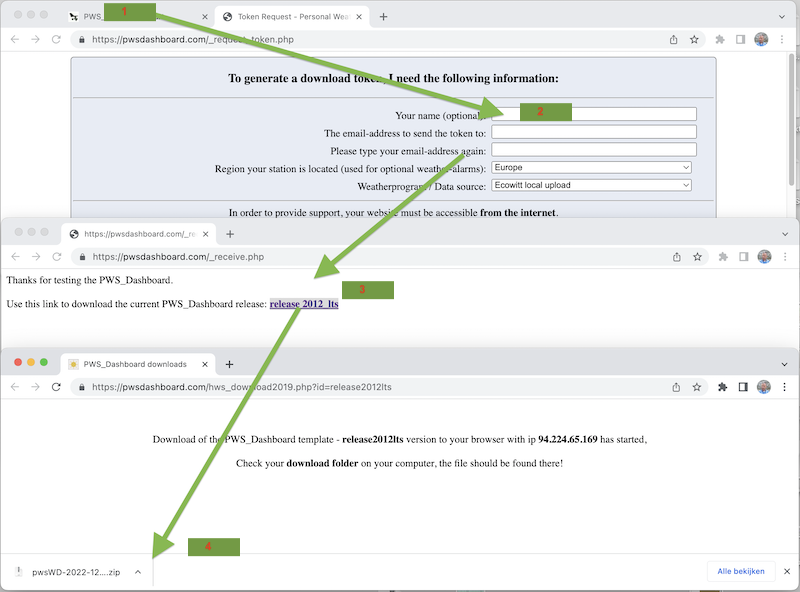Click vertical scrollbar of Token Request page
The width and height of the screenshot is (800, 592).
point(792,117)
